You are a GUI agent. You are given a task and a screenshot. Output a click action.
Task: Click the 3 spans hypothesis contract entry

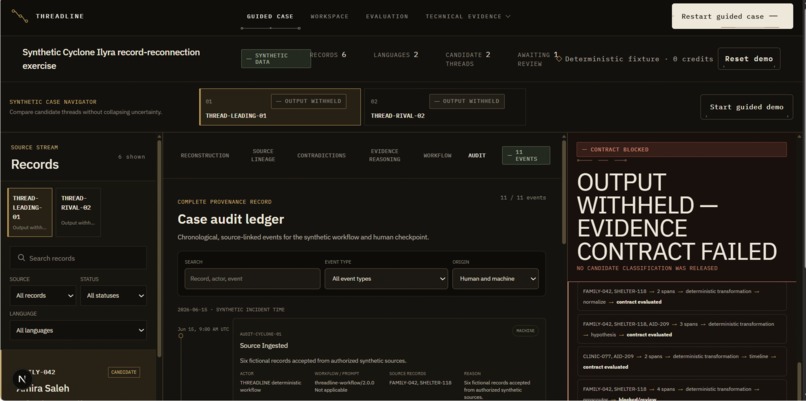pyautogui.click(x=681, y=329)
